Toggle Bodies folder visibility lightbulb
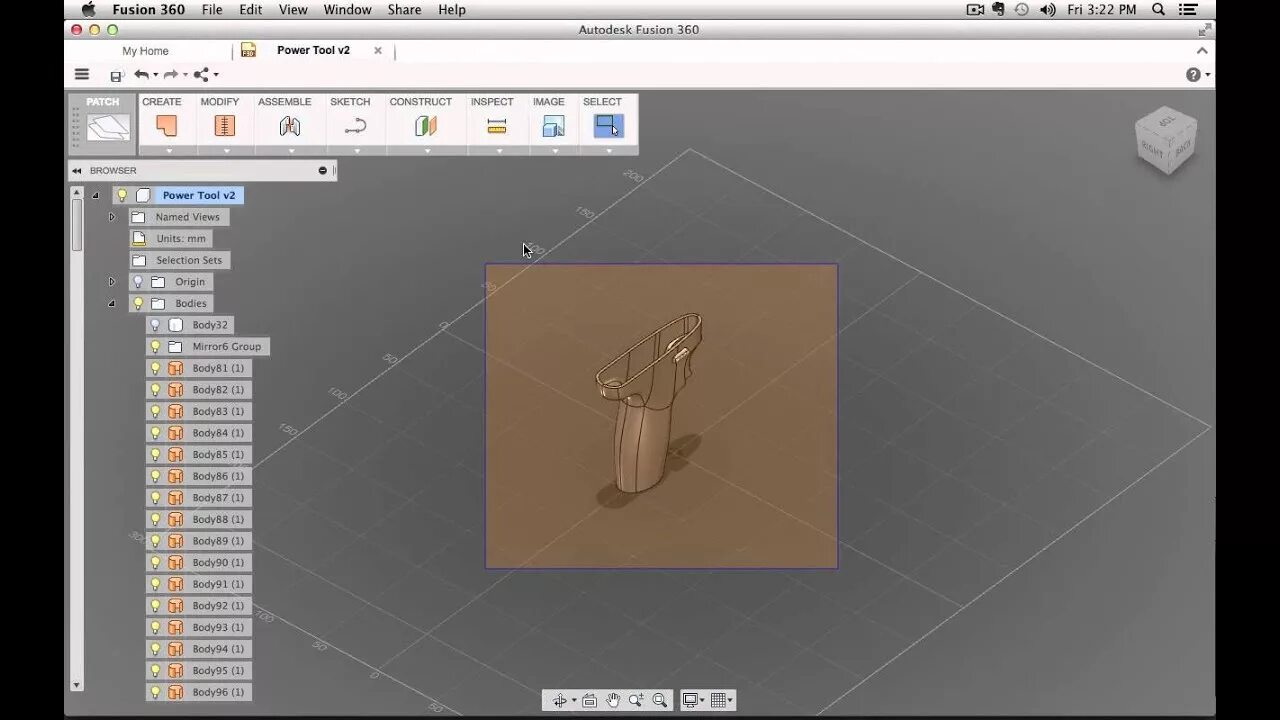 [138, 304]
